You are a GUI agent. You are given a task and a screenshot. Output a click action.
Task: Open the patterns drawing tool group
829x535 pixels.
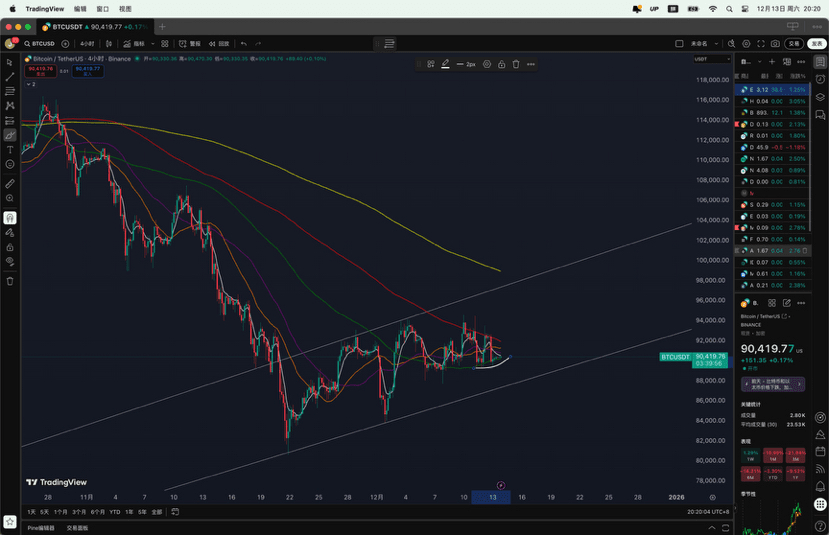click(10, 106)
